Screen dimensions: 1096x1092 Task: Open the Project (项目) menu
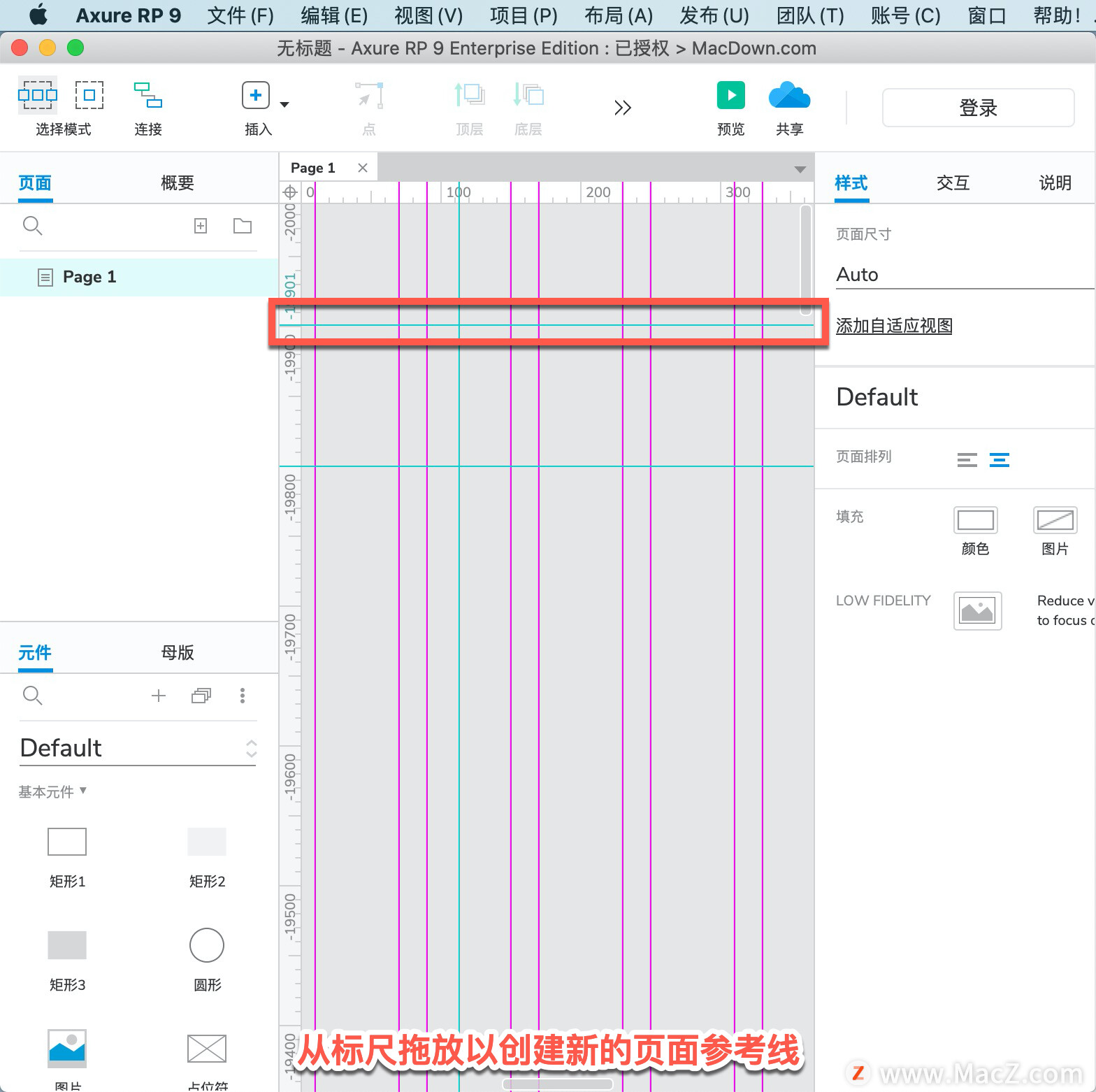524,15
